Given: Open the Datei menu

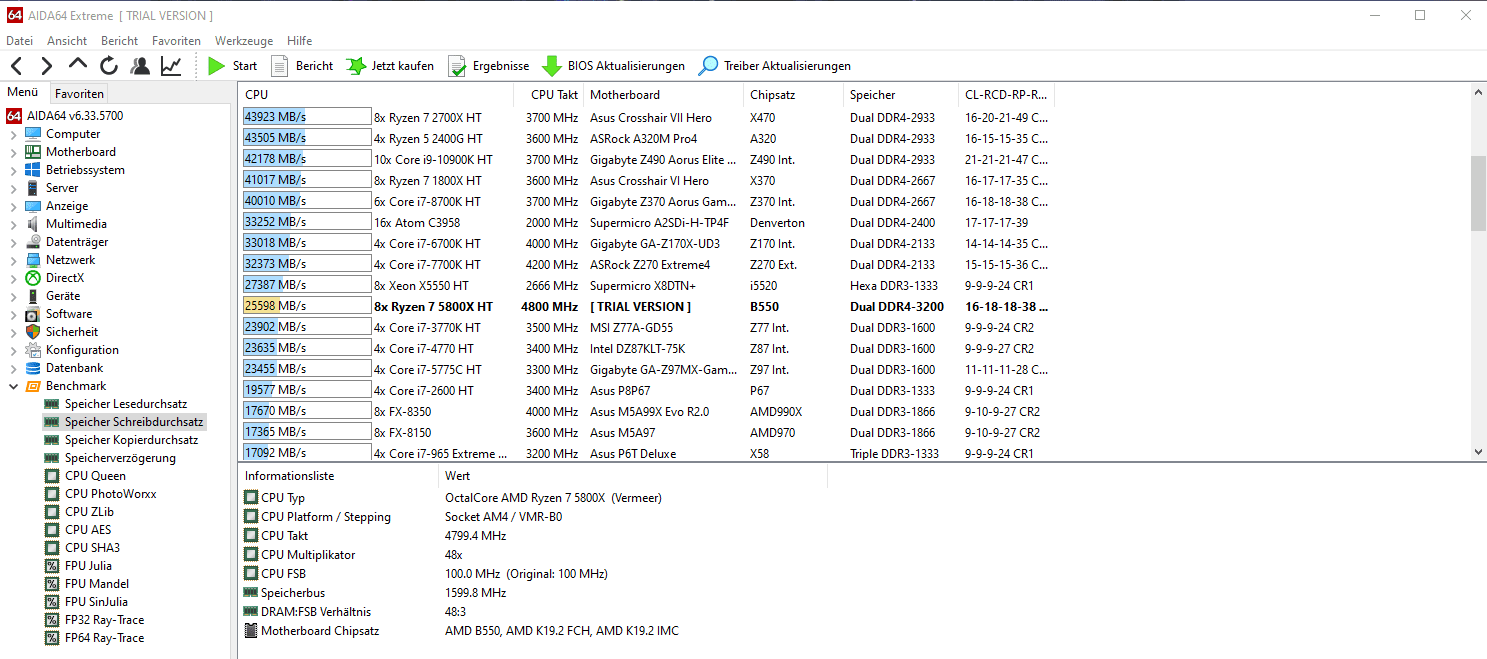Looking at the screenshot, I should pyautogui.click(x=19, y=41).
